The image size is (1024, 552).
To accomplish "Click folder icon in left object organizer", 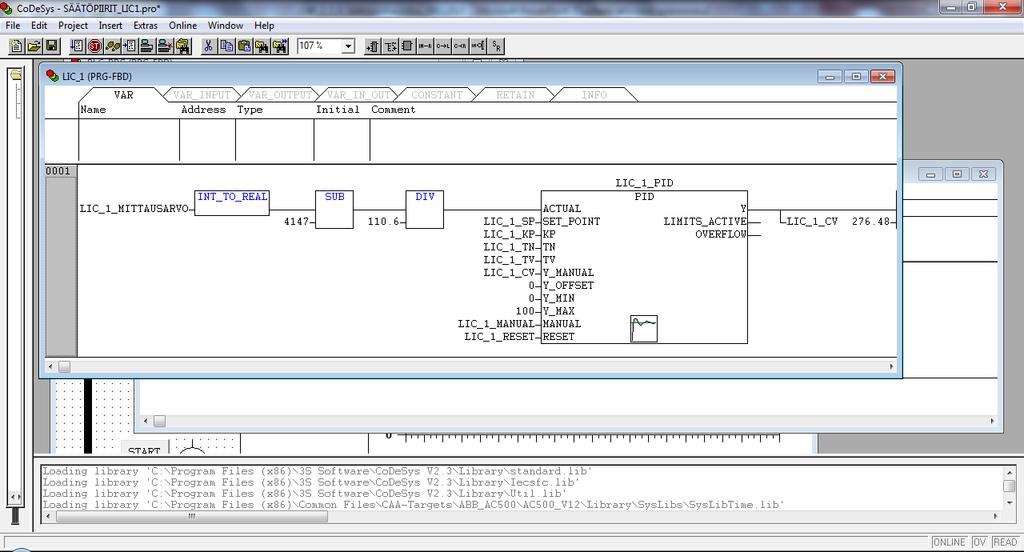I will [x=15, y=75].
